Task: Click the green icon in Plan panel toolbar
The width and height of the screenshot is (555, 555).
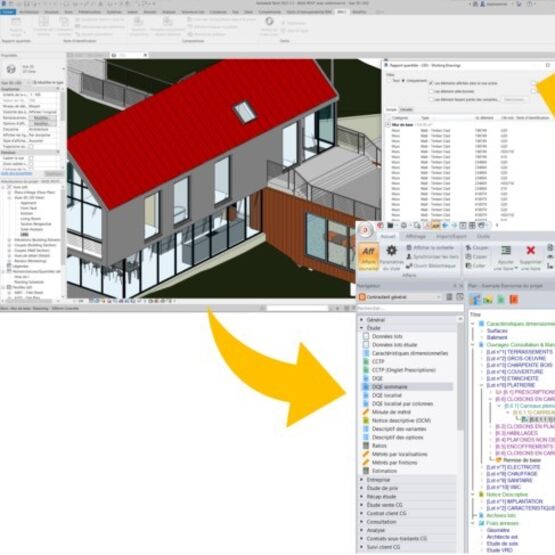Action: pyautogui.click(x=501, y=300)
